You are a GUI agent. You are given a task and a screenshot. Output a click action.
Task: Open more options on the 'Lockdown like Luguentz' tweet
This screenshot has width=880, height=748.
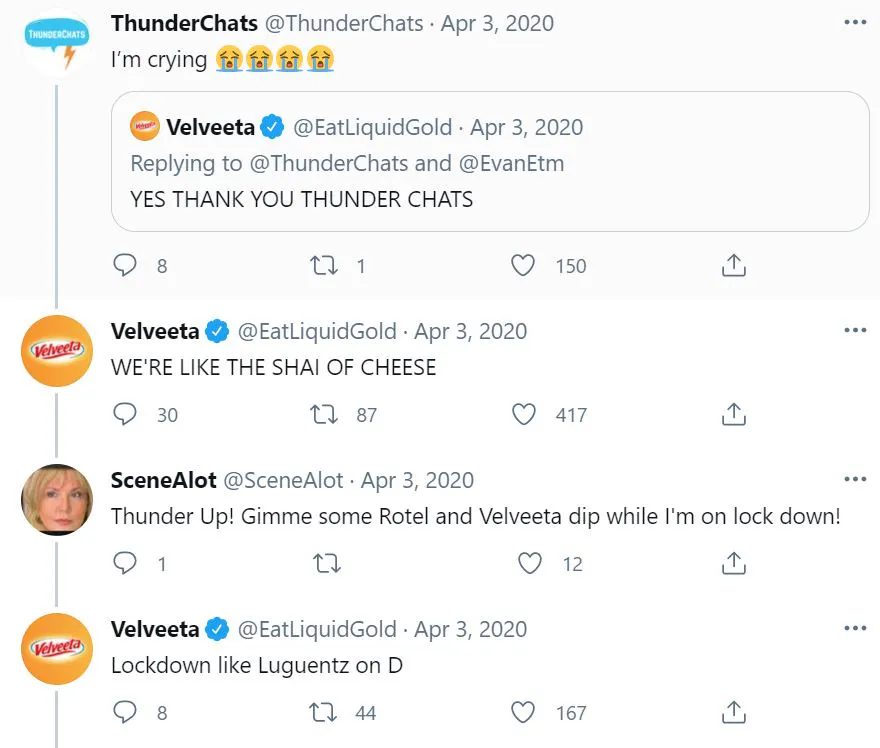coord(855,628)
